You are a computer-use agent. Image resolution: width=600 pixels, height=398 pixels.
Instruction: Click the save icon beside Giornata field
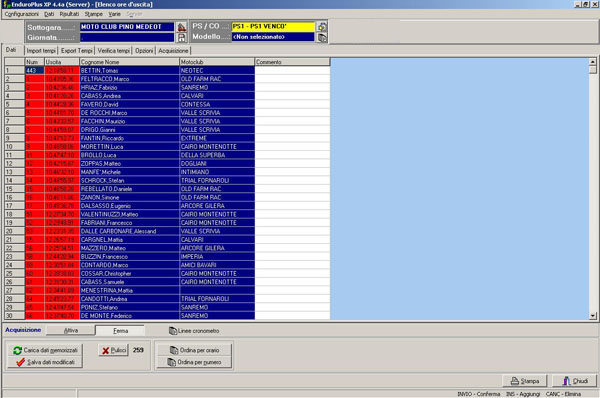coord(181,37)
